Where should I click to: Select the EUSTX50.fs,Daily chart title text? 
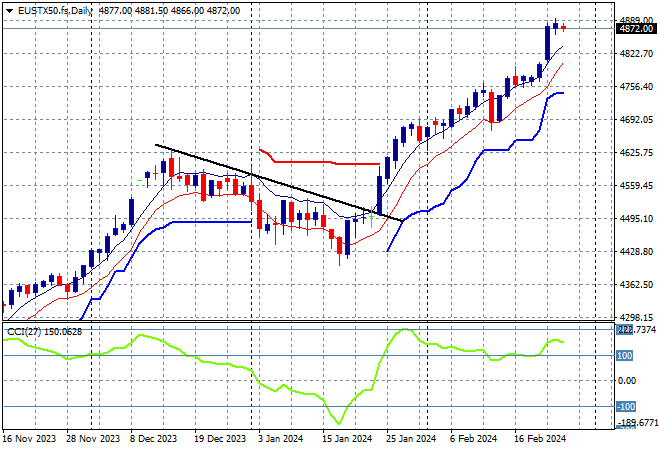55,11
